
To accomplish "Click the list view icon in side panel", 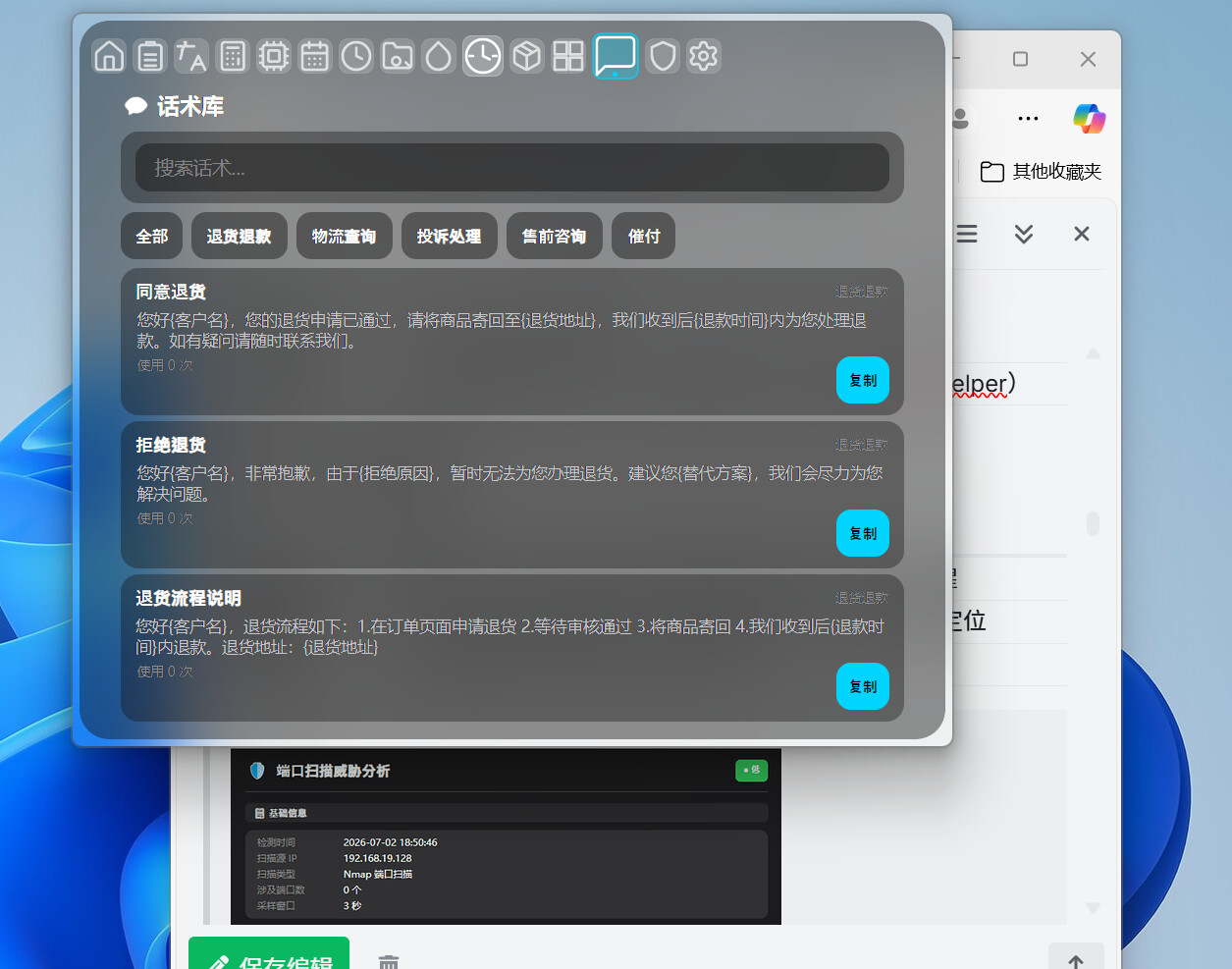I will (x=967, y=234).
